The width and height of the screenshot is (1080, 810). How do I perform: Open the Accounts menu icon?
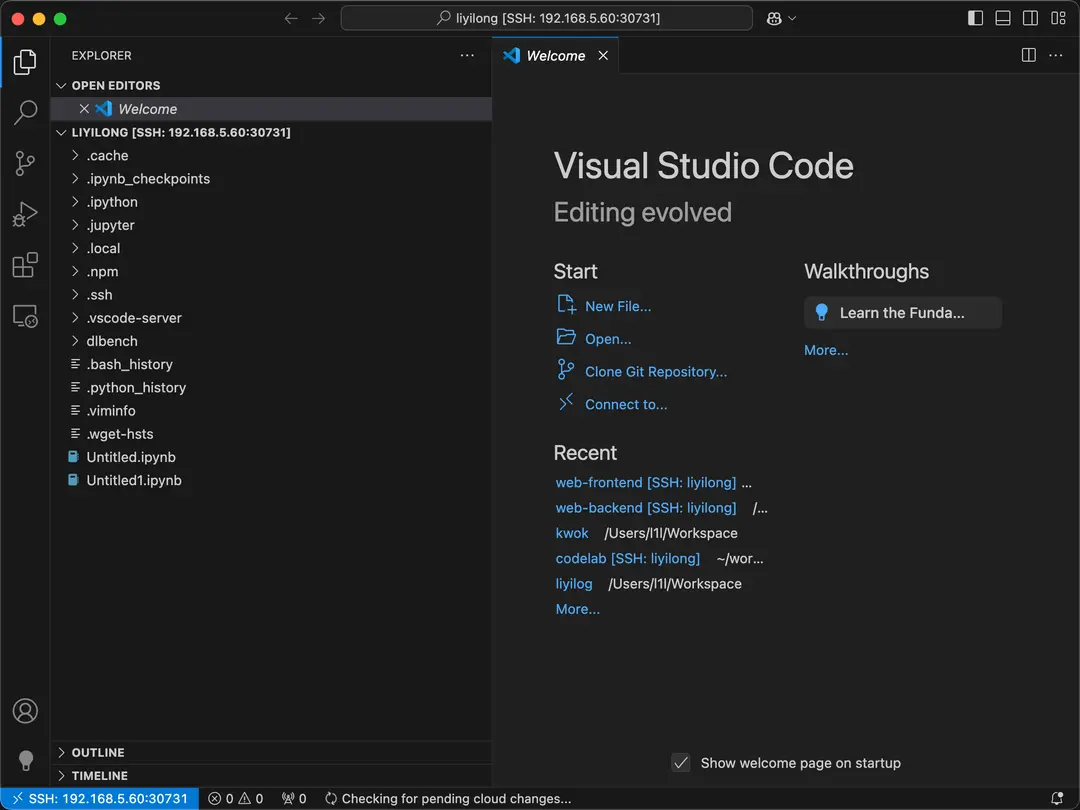point(25,711)
